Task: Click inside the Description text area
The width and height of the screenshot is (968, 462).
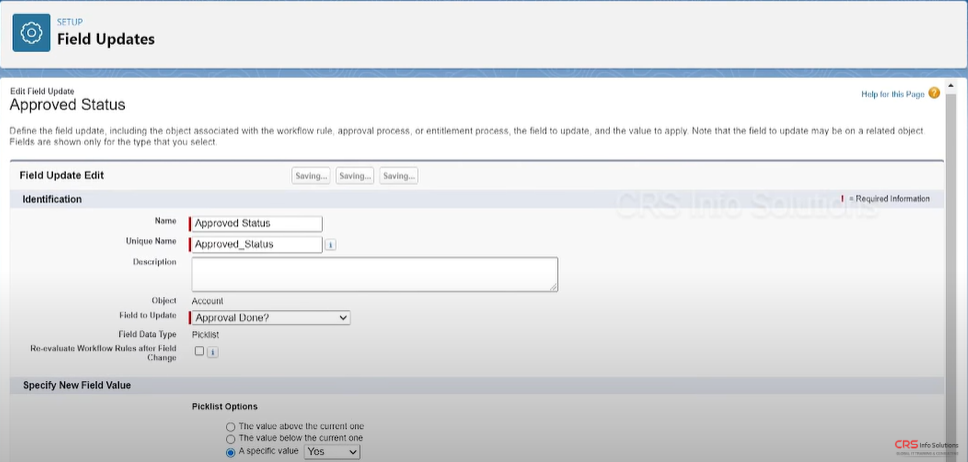Action: point(373,274)
